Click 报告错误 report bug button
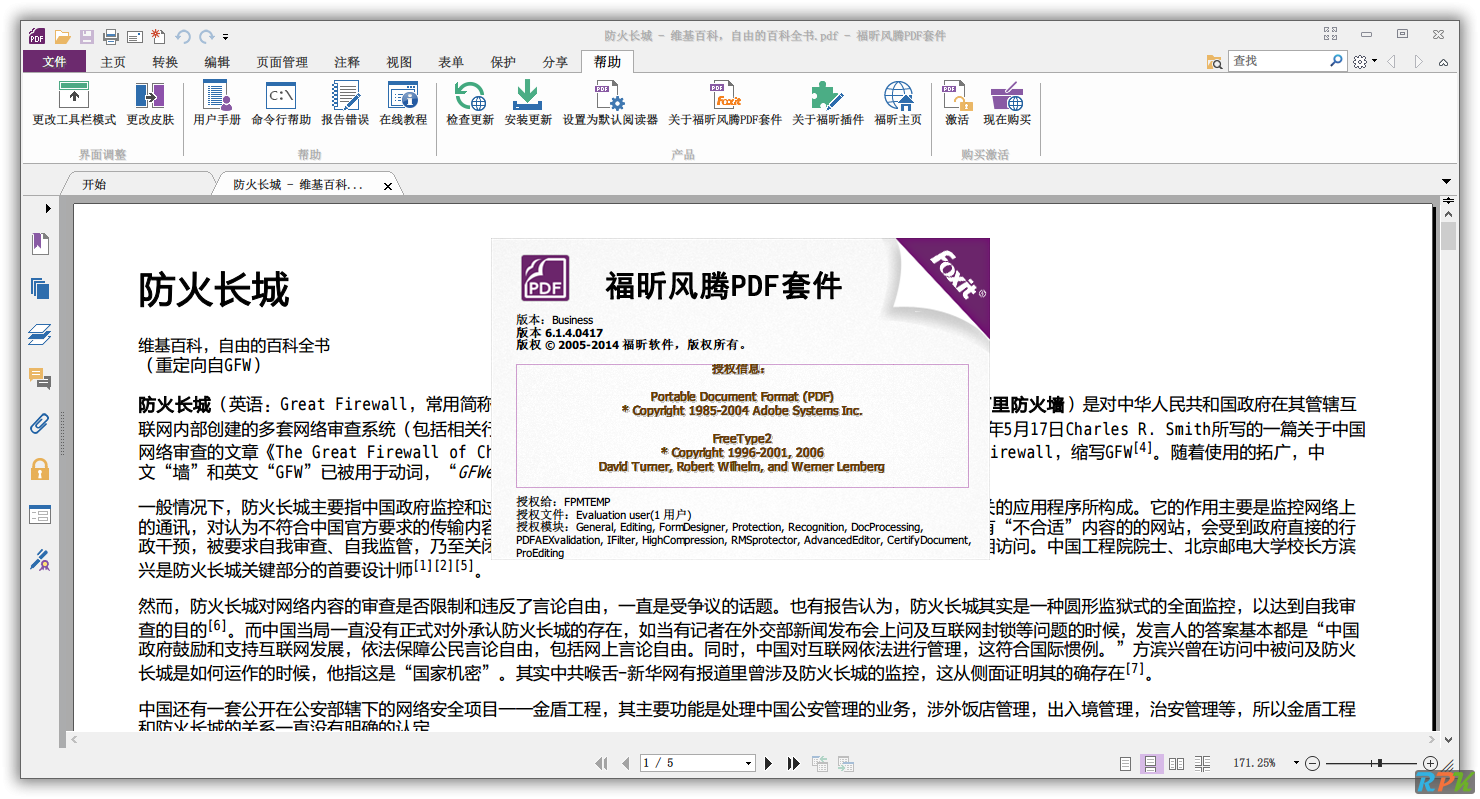The height and width of the screenshot is (799, 1480). tap(345, 104)
